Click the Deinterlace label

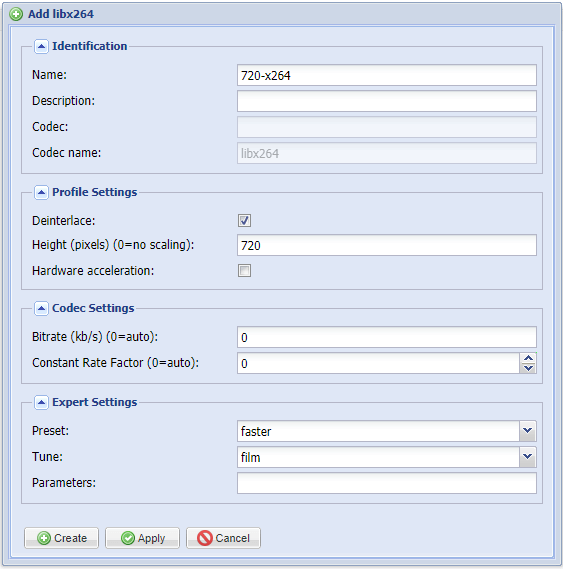pyautogui.click(x=64, y=221)
